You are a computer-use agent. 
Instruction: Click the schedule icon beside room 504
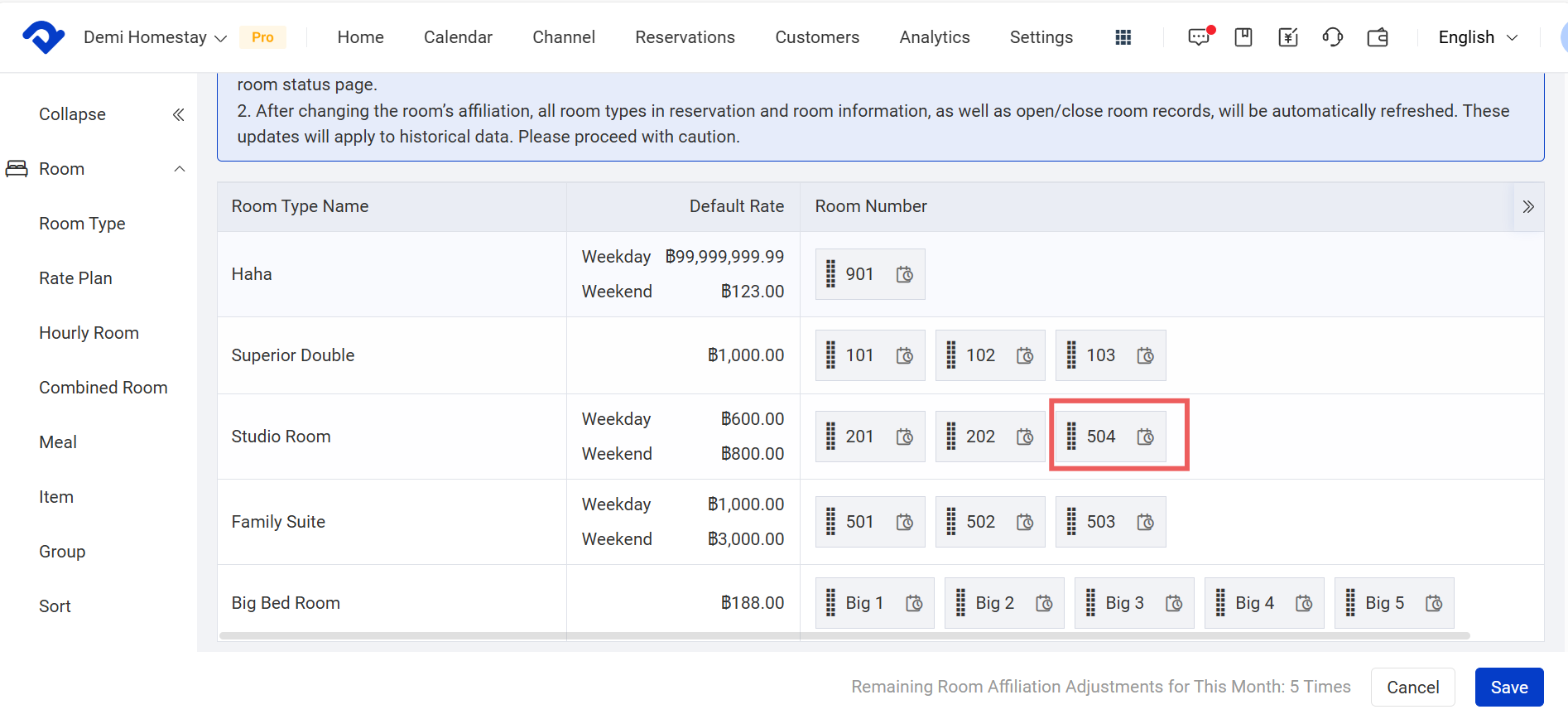pyautogui.click(x=1146, y=437)
